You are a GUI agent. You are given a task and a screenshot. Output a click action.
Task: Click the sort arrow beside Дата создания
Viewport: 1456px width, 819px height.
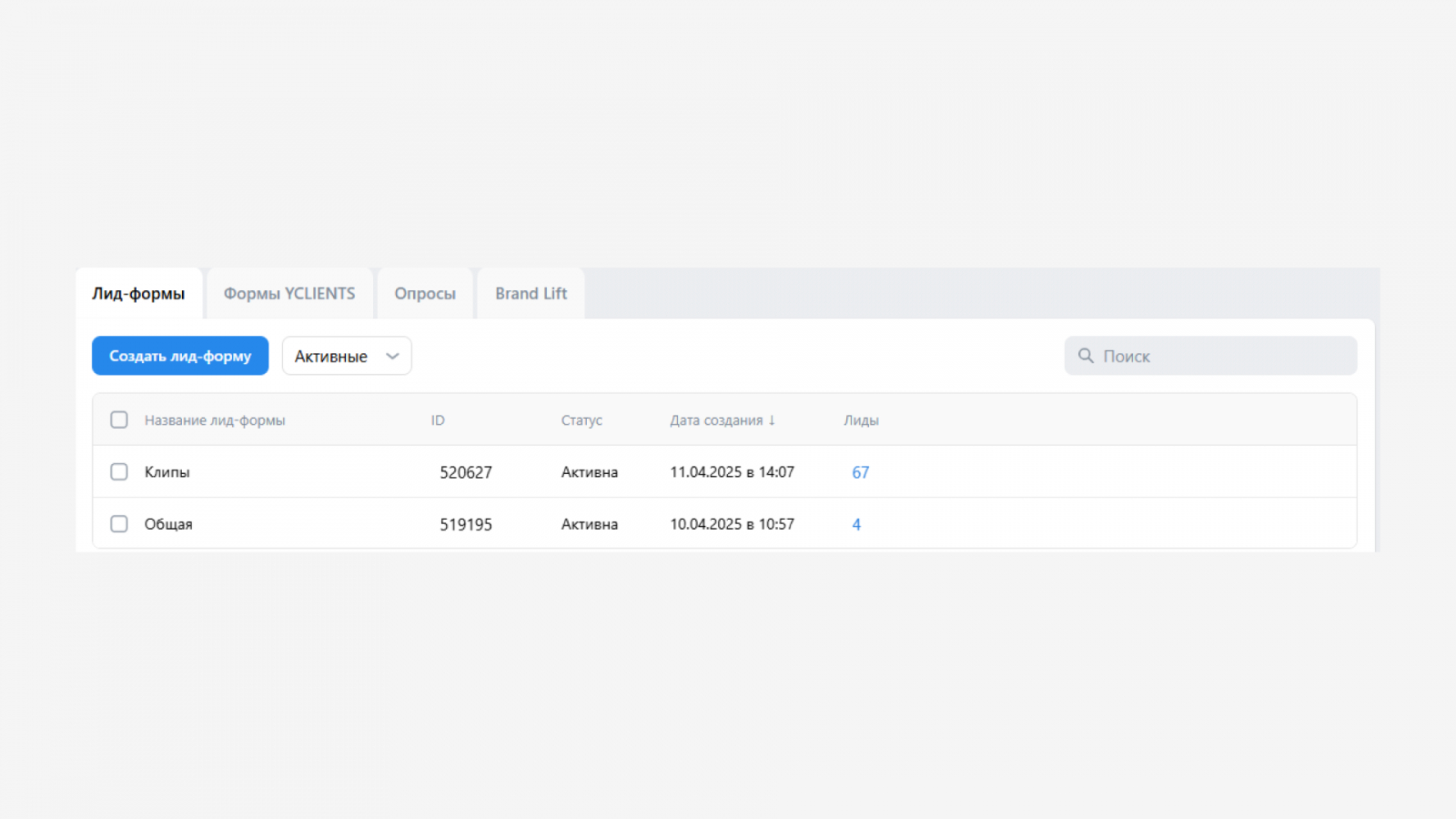coord(772,420)
